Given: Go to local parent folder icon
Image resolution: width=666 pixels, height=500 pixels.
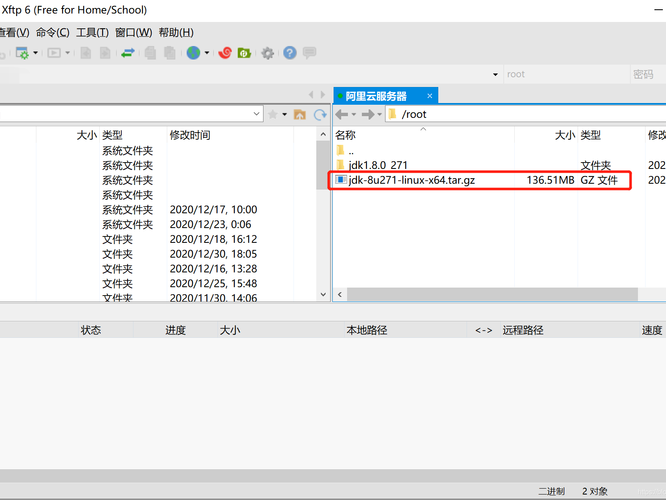Looking at the screenshot, I should (300, 114).
